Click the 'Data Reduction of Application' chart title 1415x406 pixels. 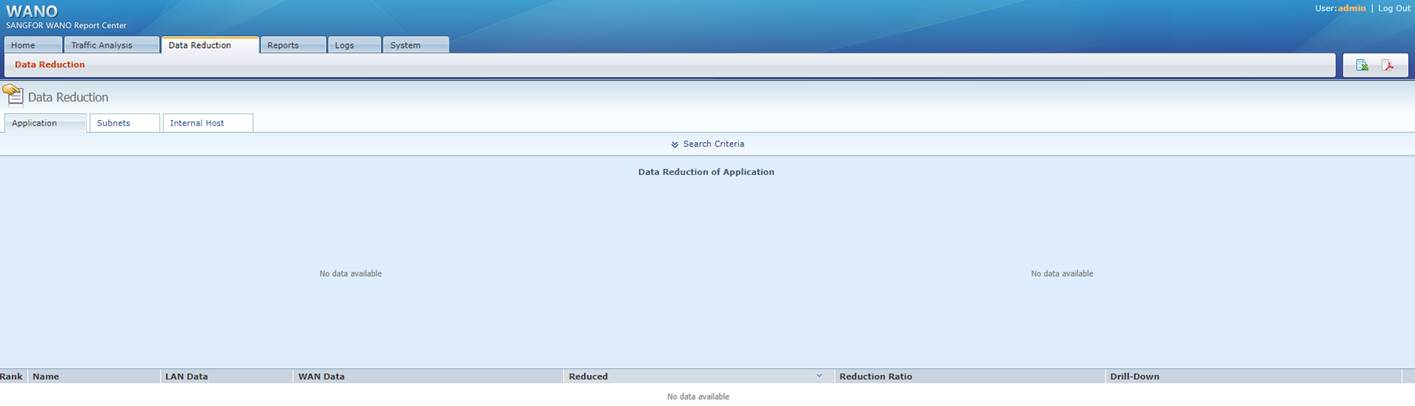coord(706,172)
